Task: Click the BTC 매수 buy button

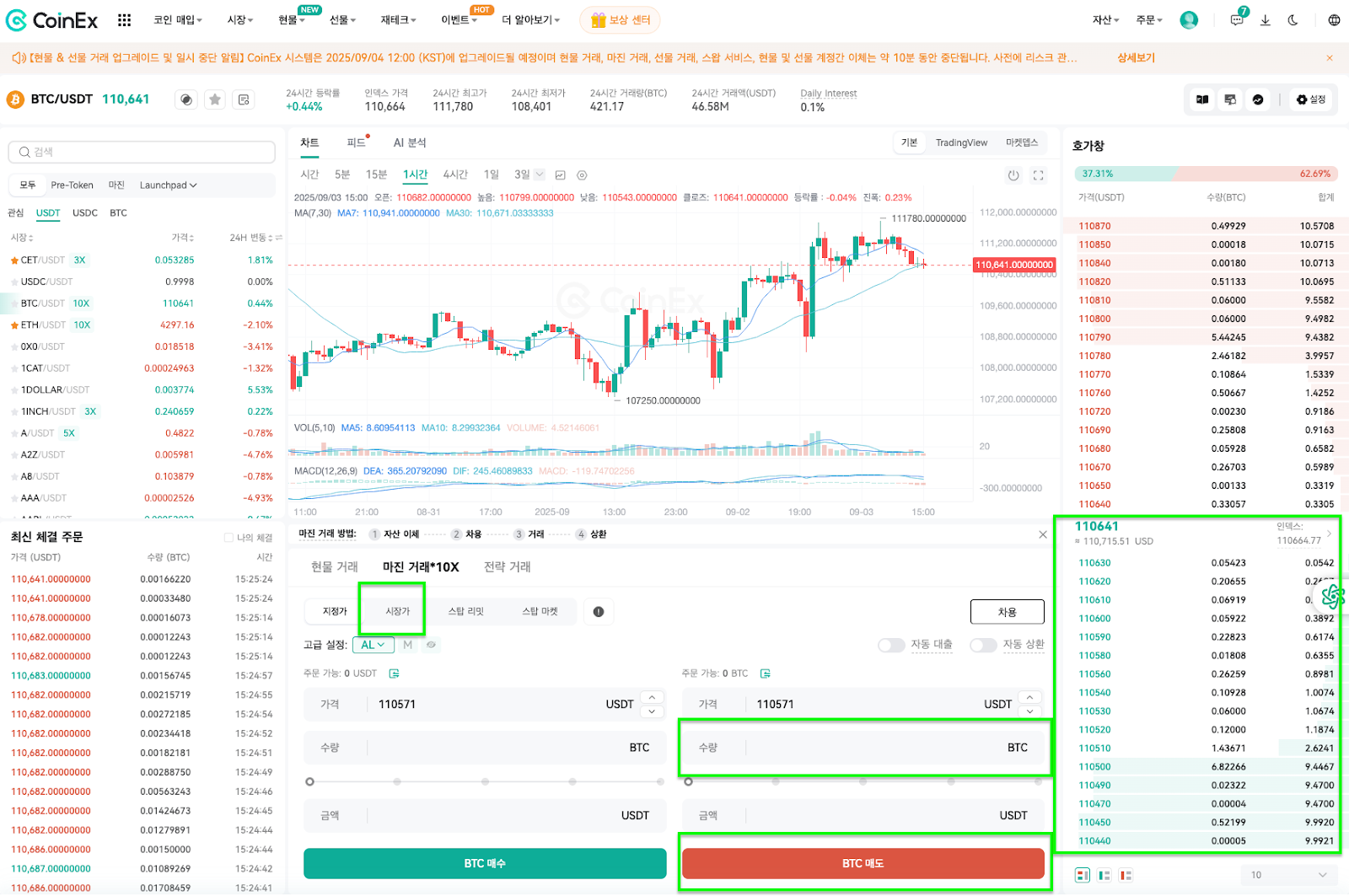Action: click(x=485, y=863)
